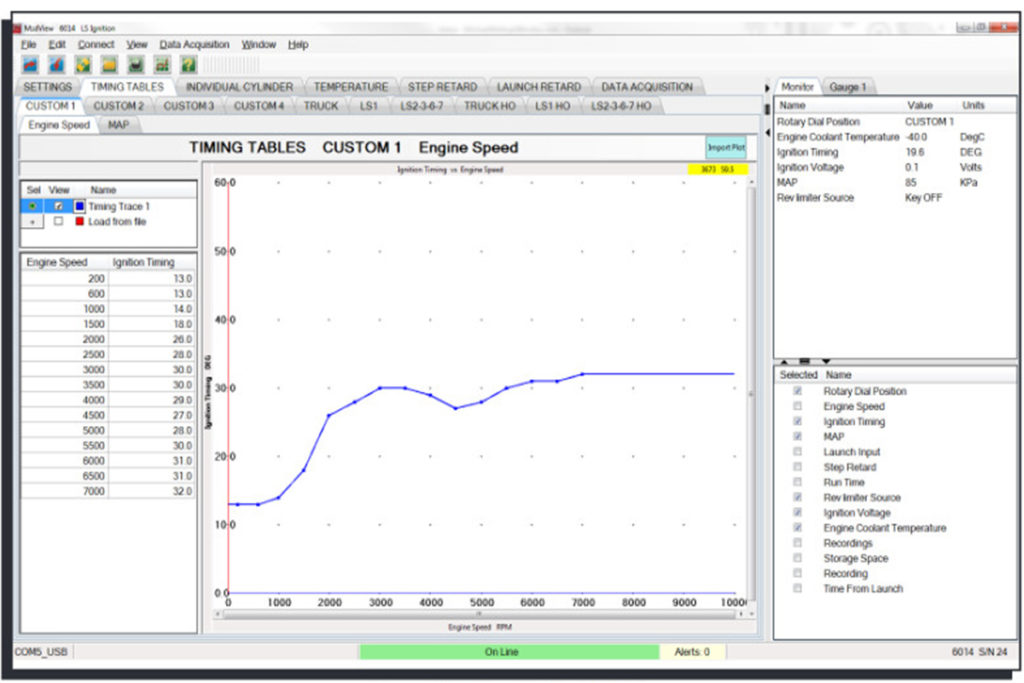The height and width of the screenshot is (683, 1024).
Task: Open the Help menu
Action: tap(298, 44)
